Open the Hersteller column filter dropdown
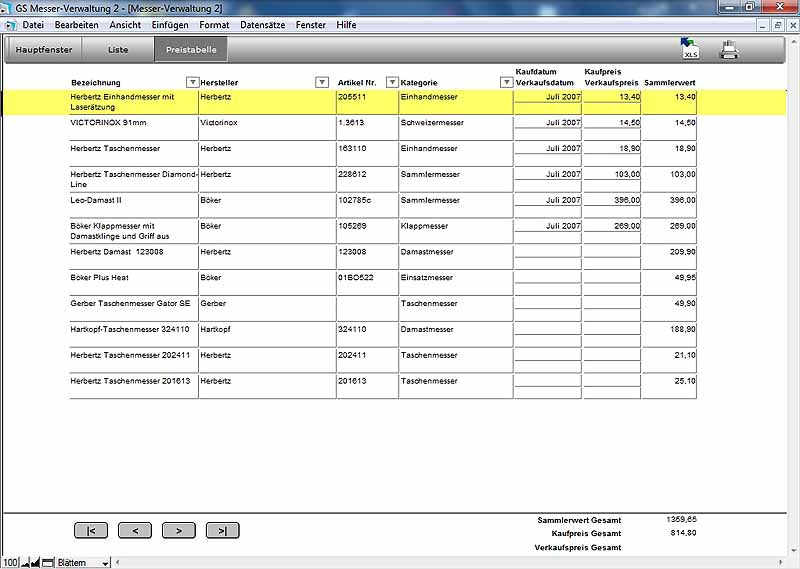800x569 pixels. [322, 82]
